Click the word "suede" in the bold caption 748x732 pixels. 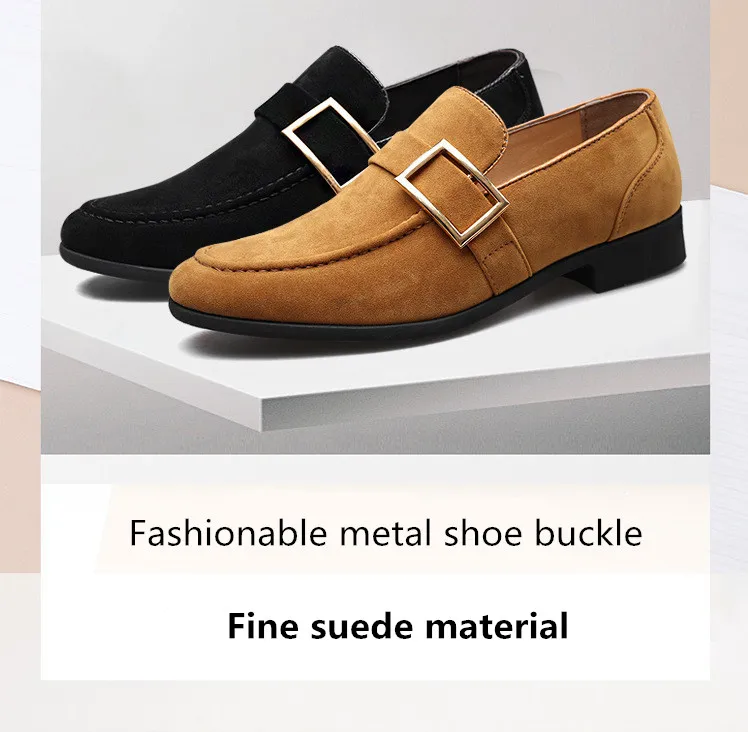[362, 626]
